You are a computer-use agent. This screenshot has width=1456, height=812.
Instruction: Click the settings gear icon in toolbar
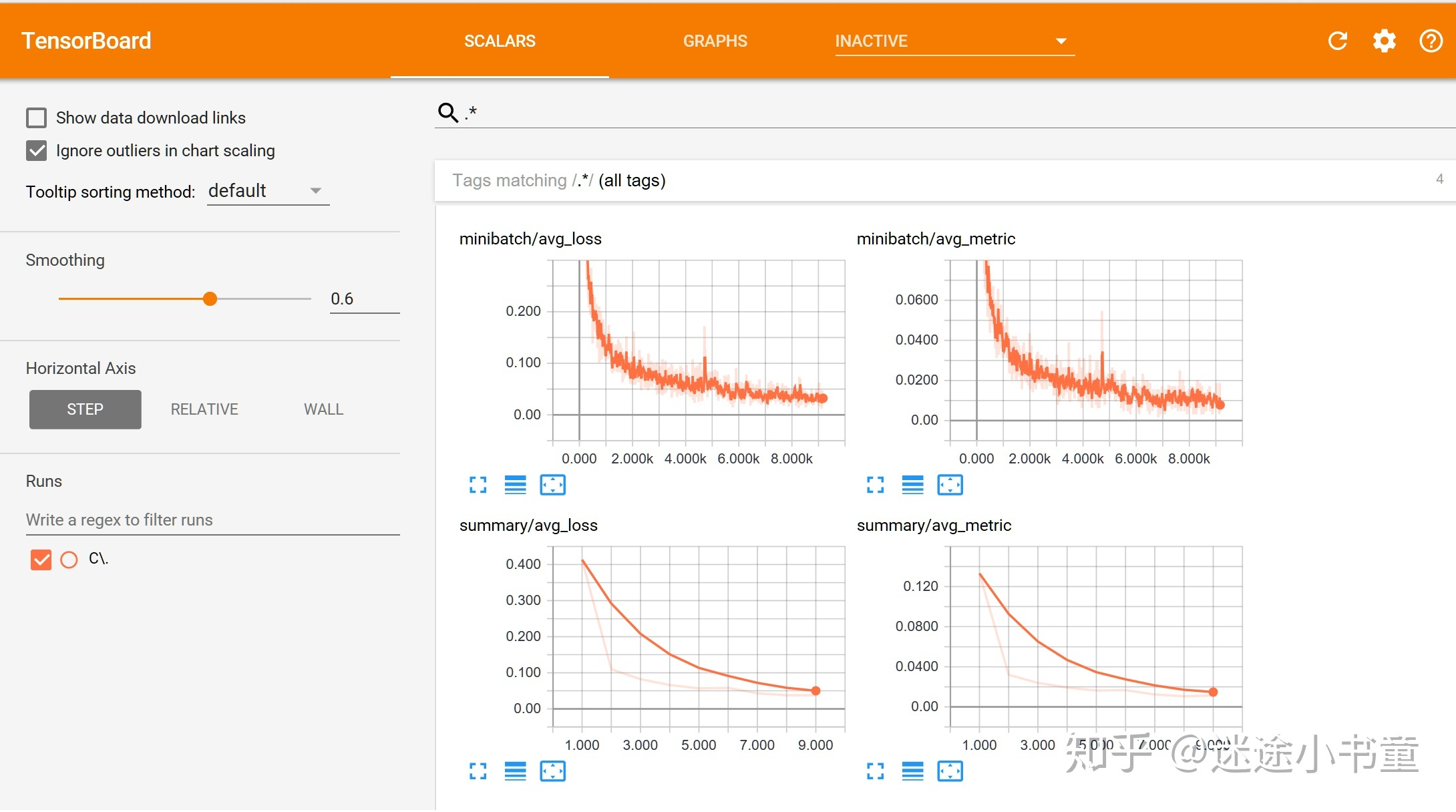[1384, 40]
